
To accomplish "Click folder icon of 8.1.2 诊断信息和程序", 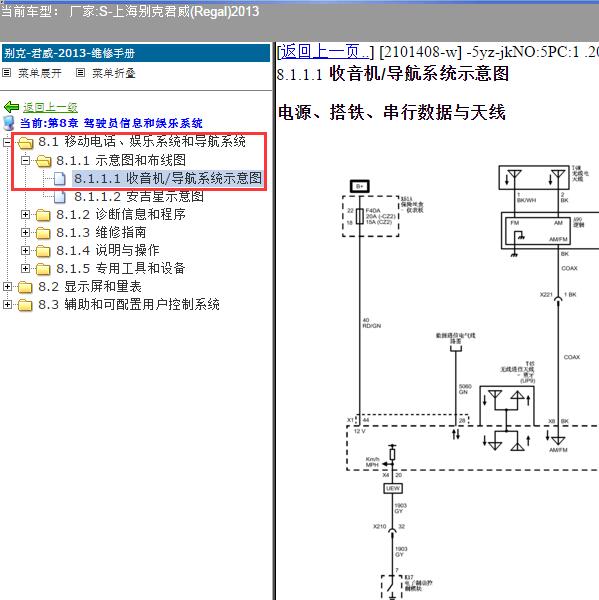I will click(43, 215).
